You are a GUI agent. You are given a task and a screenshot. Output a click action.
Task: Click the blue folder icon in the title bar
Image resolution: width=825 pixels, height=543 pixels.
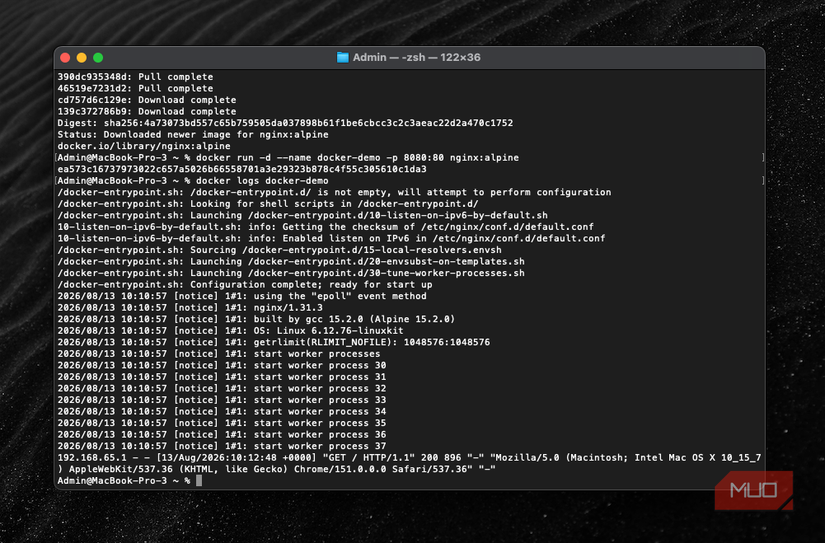pyautogui.click(x=343, y=57)
